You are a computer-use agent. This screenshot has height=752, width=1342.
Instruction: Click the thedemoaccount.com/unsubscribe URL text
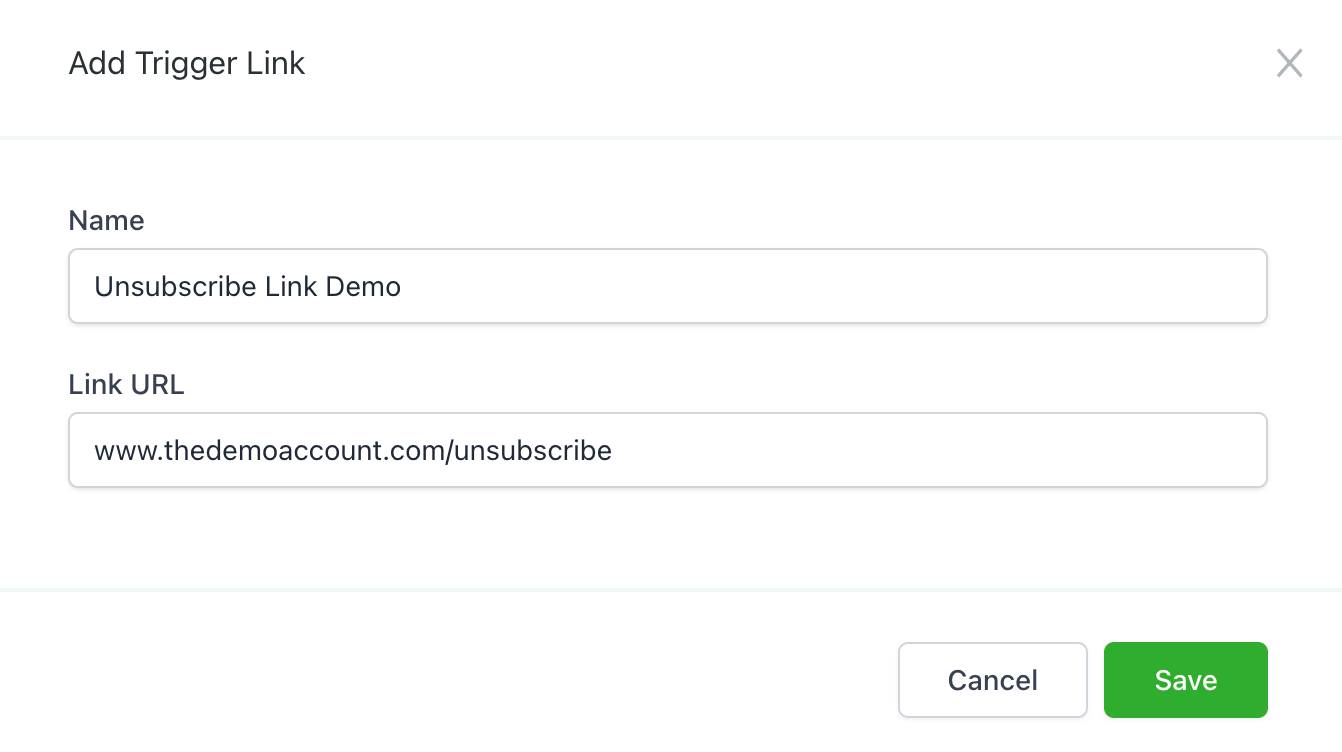[353, 451]
